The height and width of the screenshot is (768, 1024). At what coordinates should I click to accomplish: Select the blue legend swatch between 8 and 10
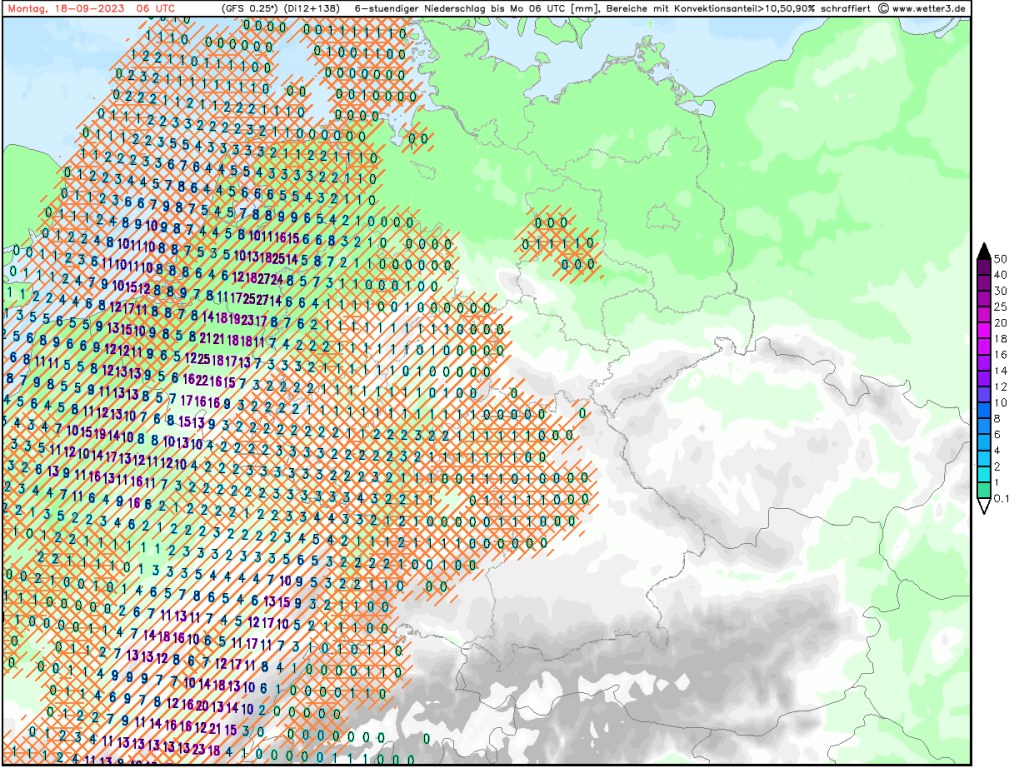(984, 410)
